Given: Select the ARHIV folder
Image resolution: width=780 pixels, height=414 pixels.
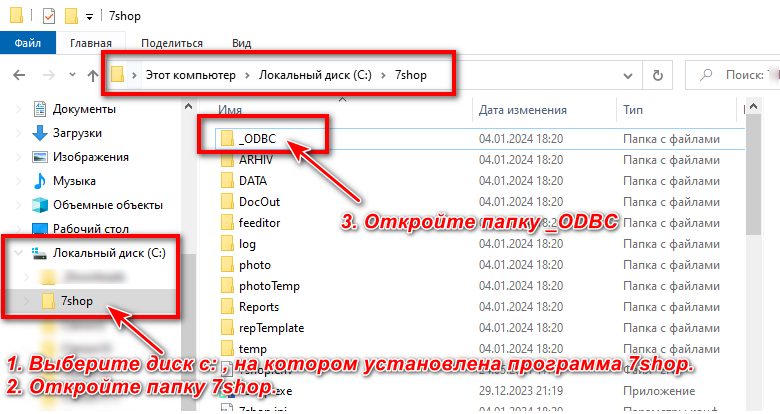Looking at the screenshot, I should pyautogui.click(x=256, y=160).
